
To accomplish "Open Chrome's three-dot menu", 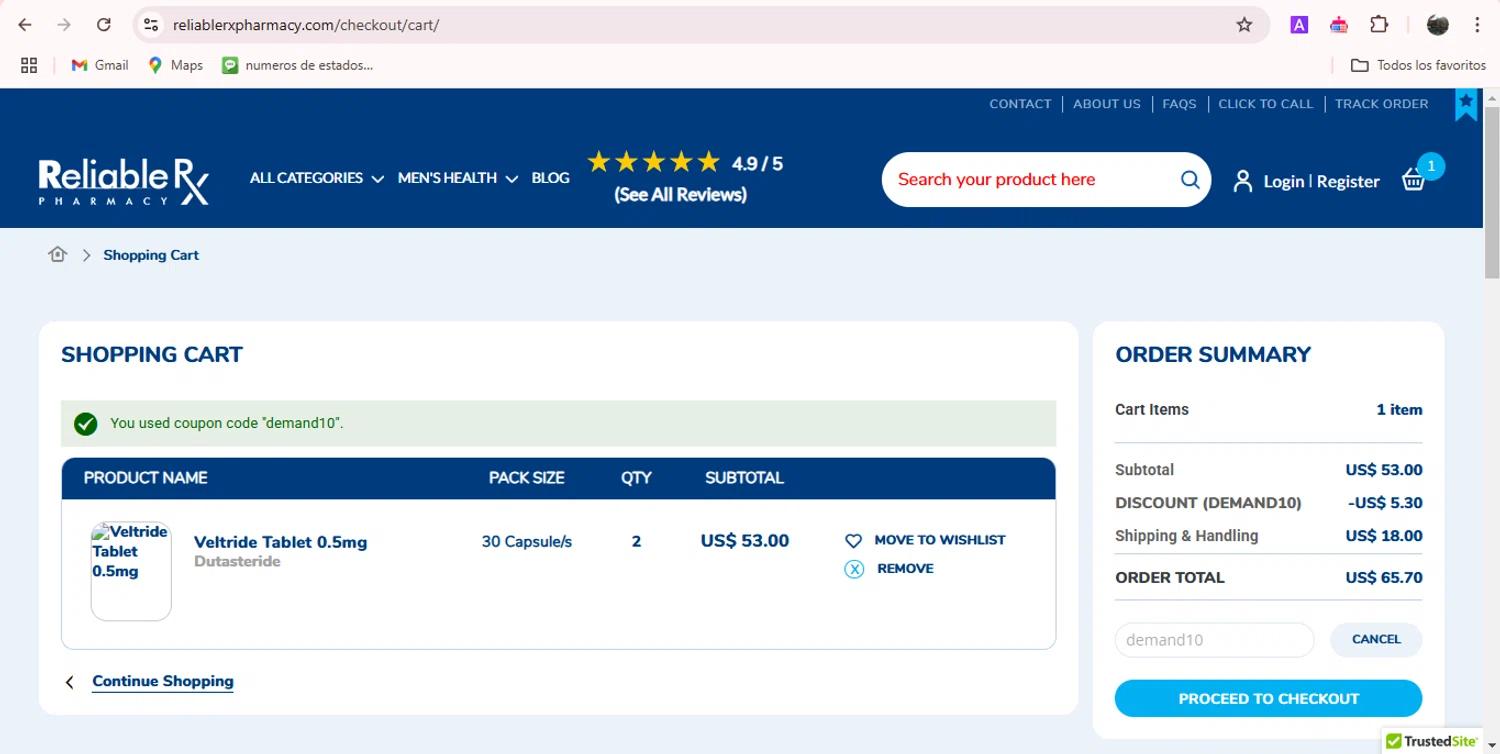I will click(x=1477, y=25).
